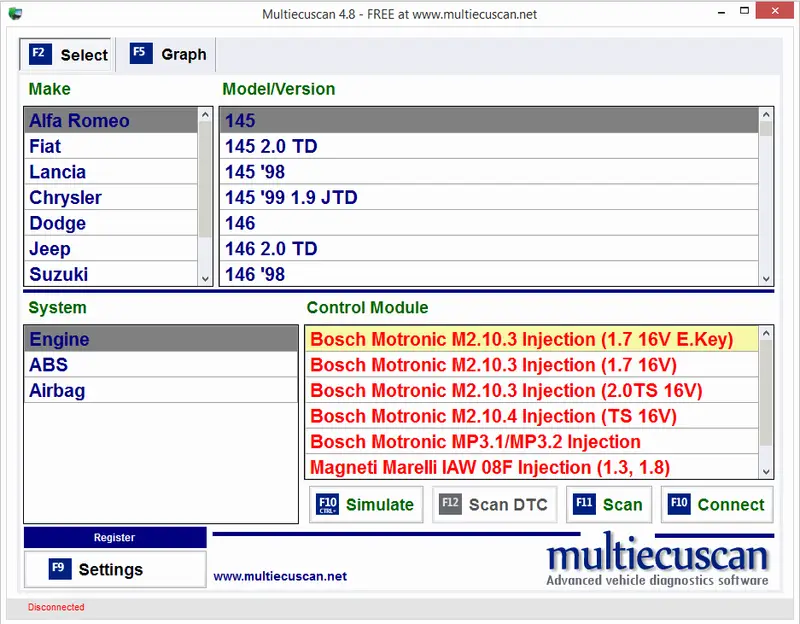Select model 145 '98
This screenshot has width=800, height=624.
click(x=489, y=172)
